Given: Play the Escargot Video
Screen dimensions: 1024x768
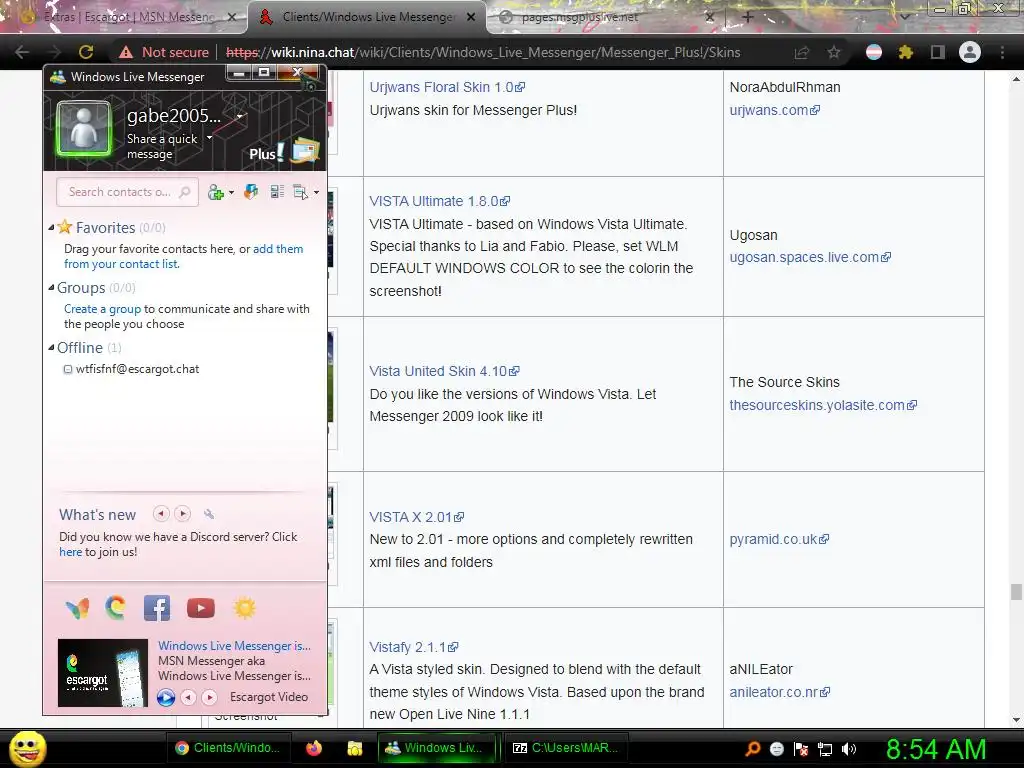Looking at the screenshot, I should pos(166,697).
